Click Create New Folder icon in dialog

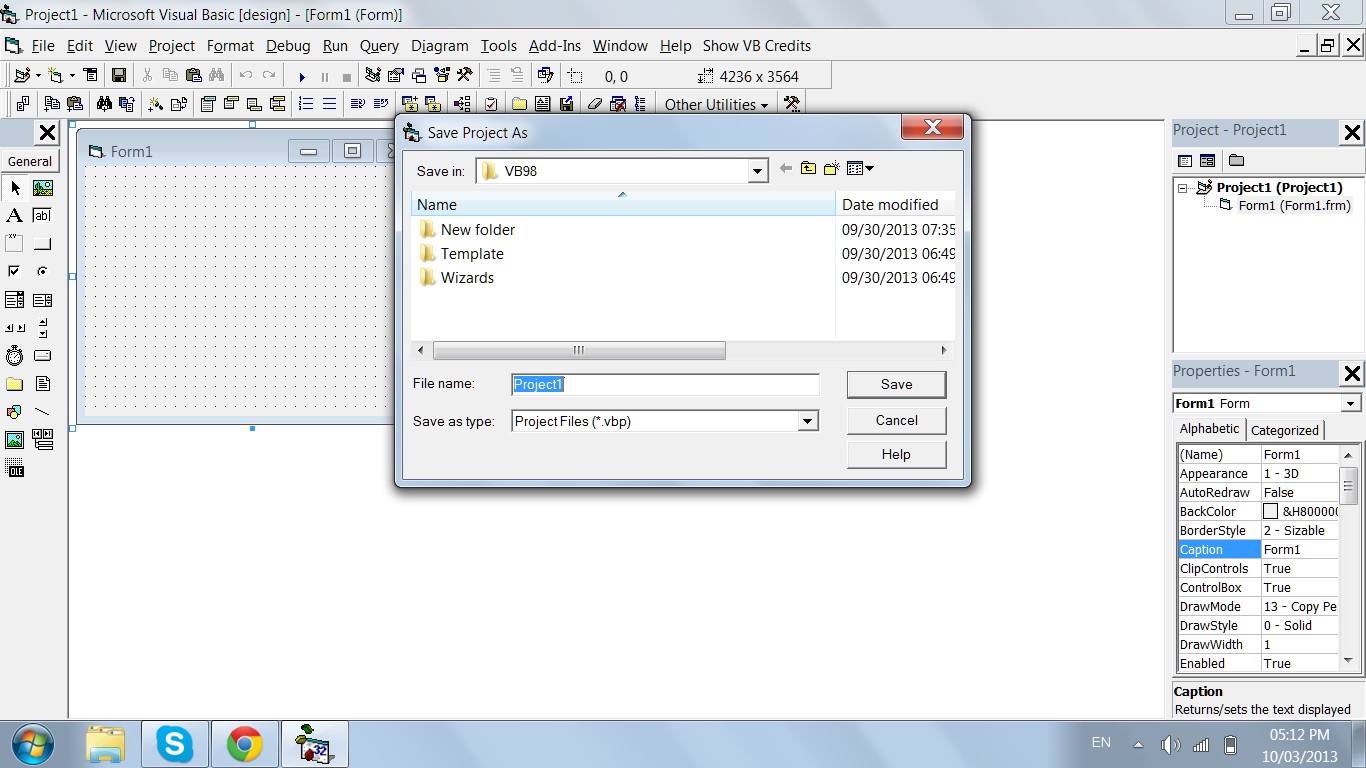click(x=831, y=169)
